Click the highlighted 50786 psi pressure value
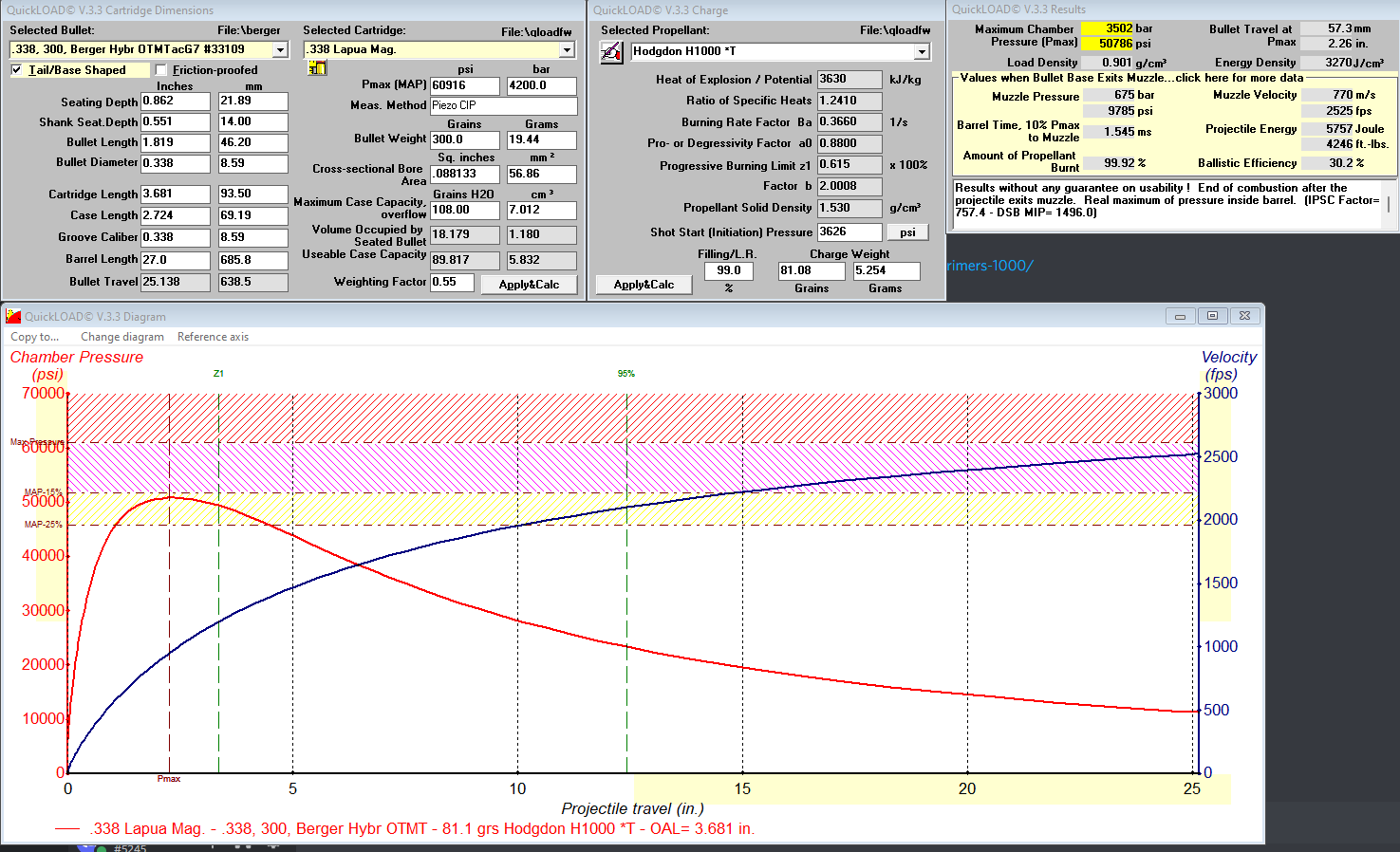 tap(1108, 44)
